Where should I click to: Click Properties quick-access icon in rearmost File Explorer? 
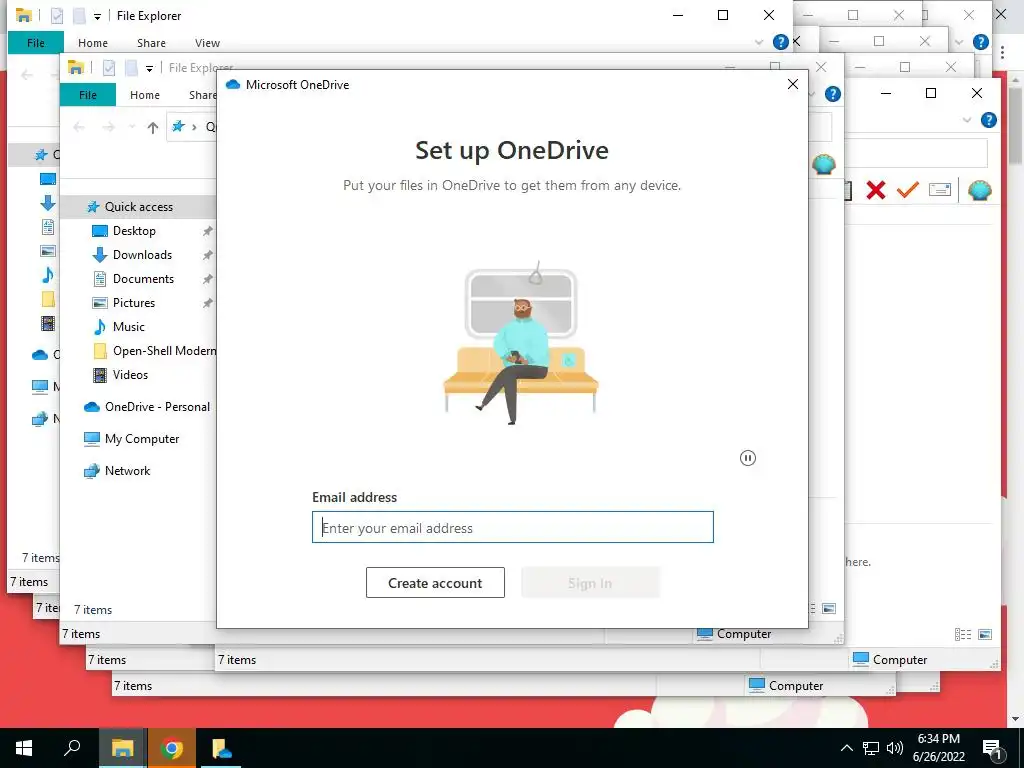[x=57, y=16]
